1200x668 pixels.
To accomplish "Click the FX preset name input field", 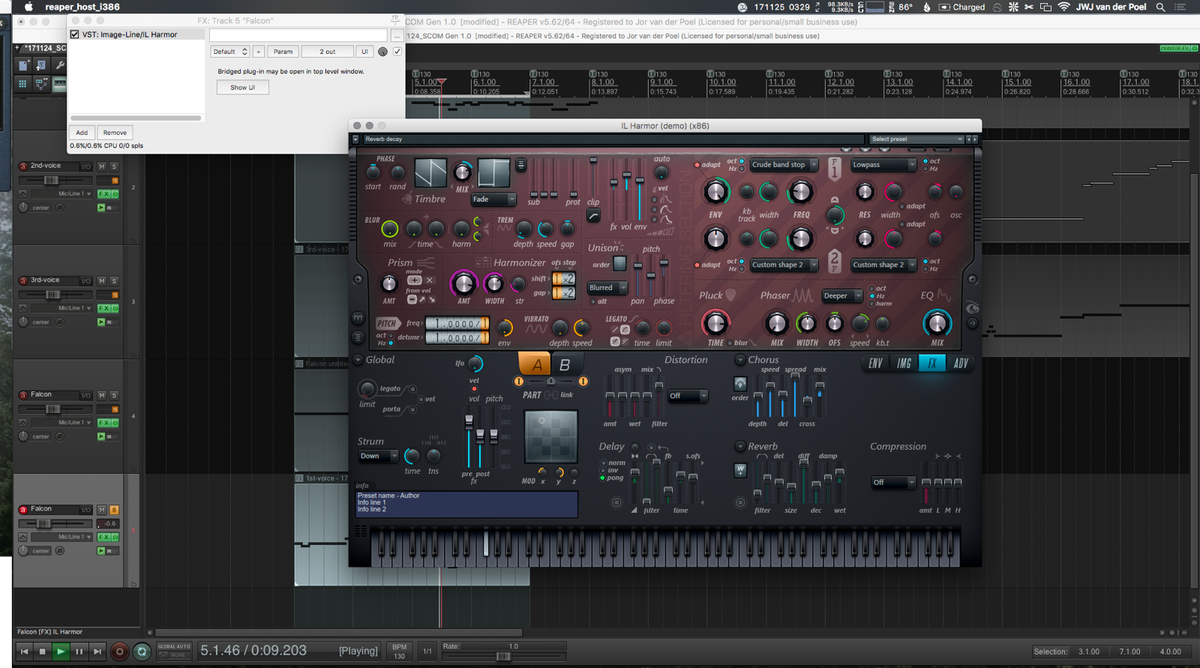I will (299, 34).
